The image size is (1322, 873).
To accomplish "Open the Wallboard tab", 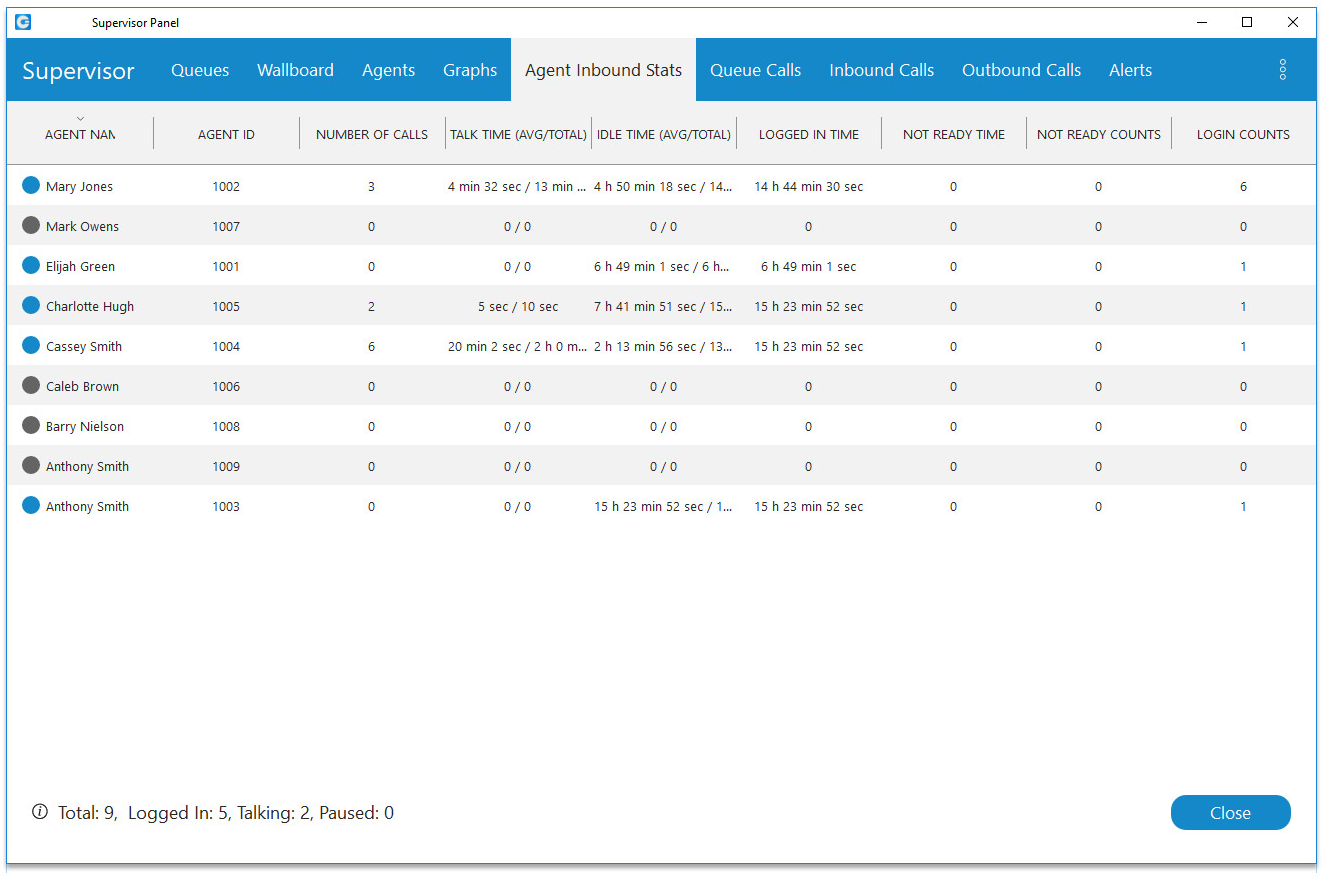I will click(x=295, y=70).
